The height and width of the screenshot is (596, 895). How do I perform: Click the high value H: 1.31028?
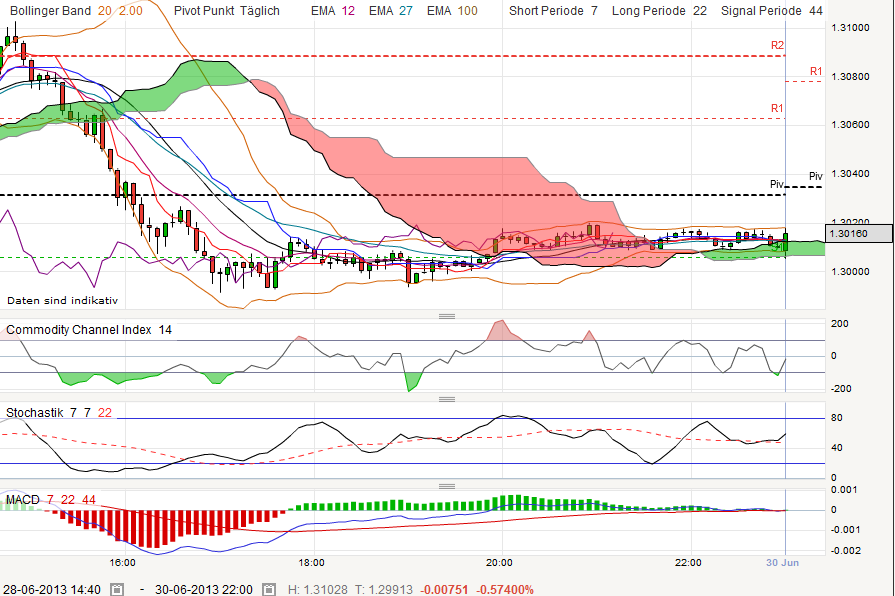tap(317, 589)
